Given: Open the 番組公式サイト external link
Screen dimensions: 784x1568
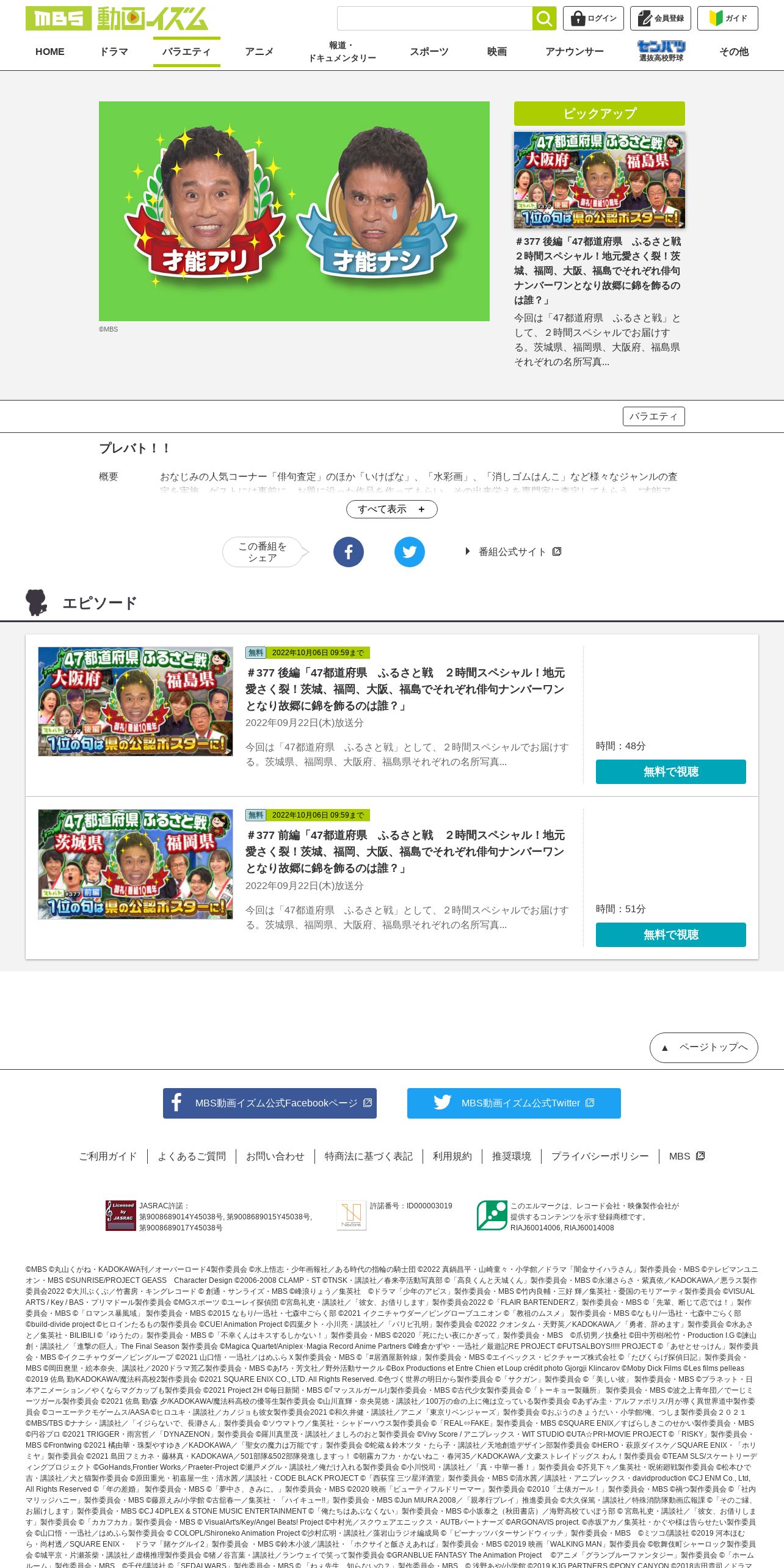Looking at the screenshot, I should (513, 552).
